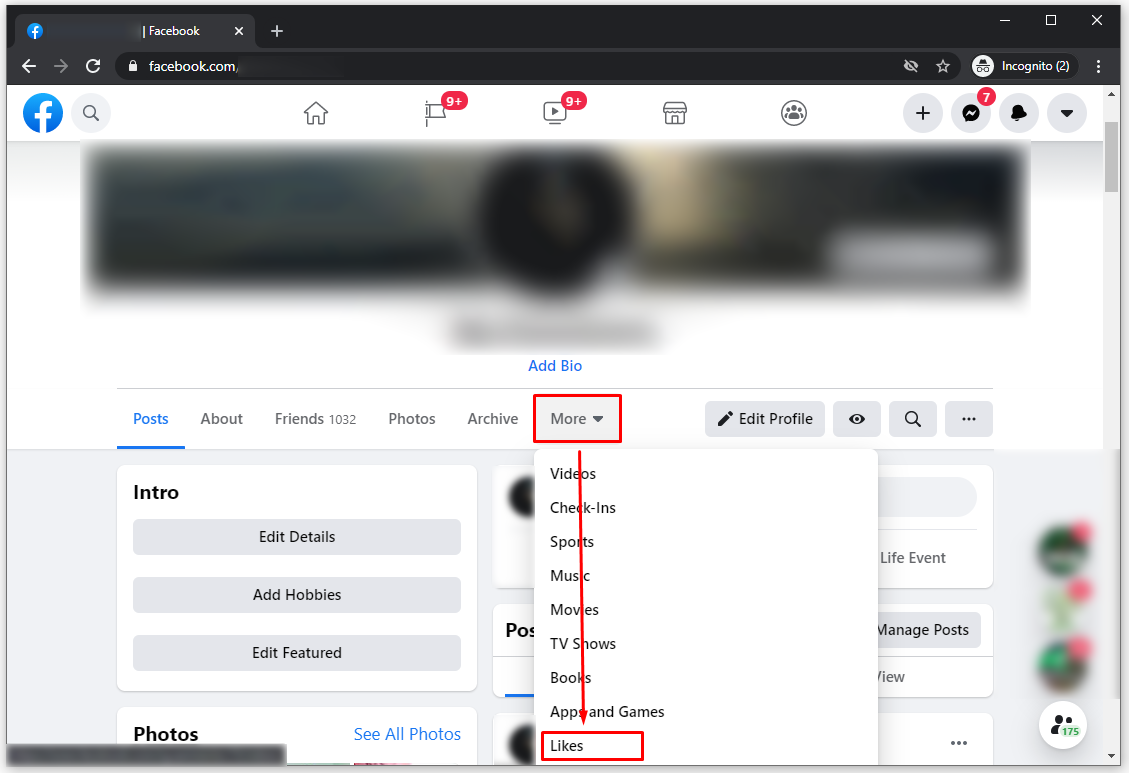This screenshot has height=773, width=1129.
Task: Click the View As eye button
Action: tap(857, 419)
